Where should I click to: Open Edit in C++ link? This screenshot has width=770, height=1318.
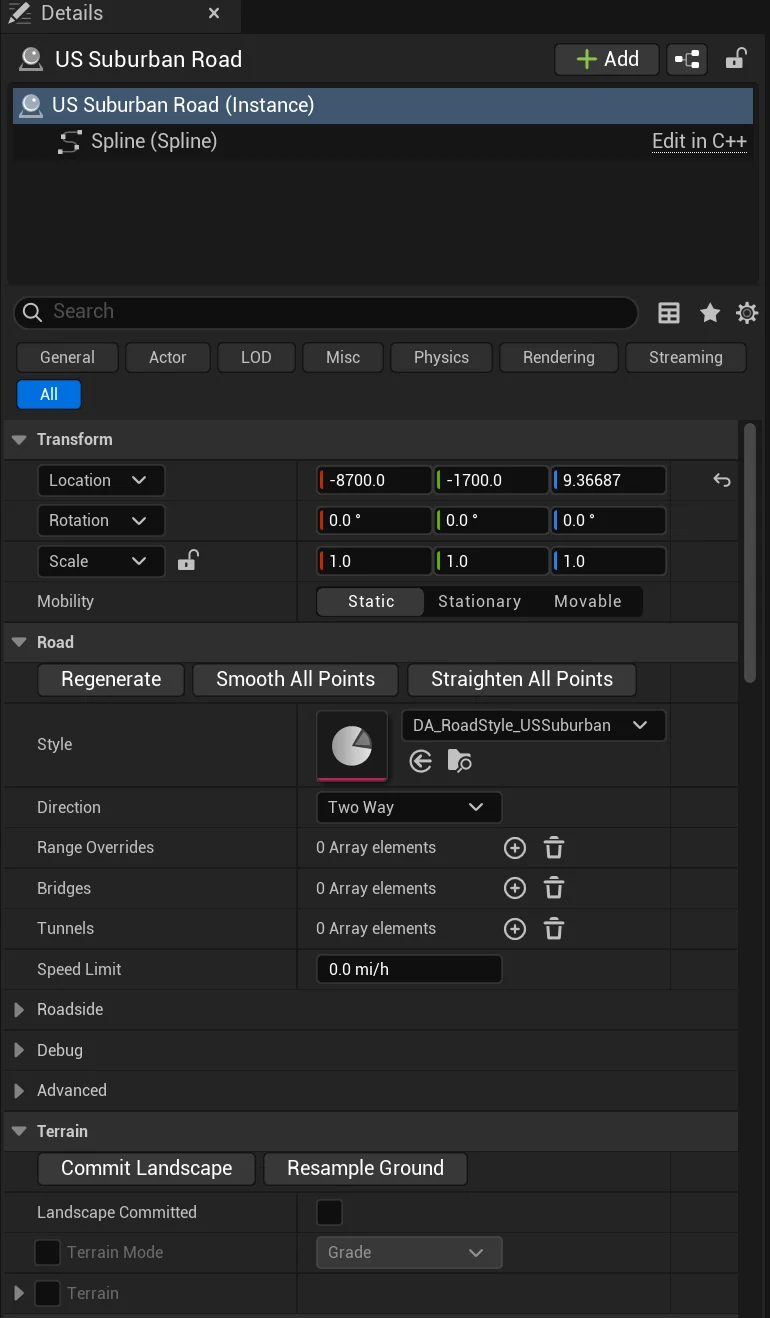click(699, 141)
